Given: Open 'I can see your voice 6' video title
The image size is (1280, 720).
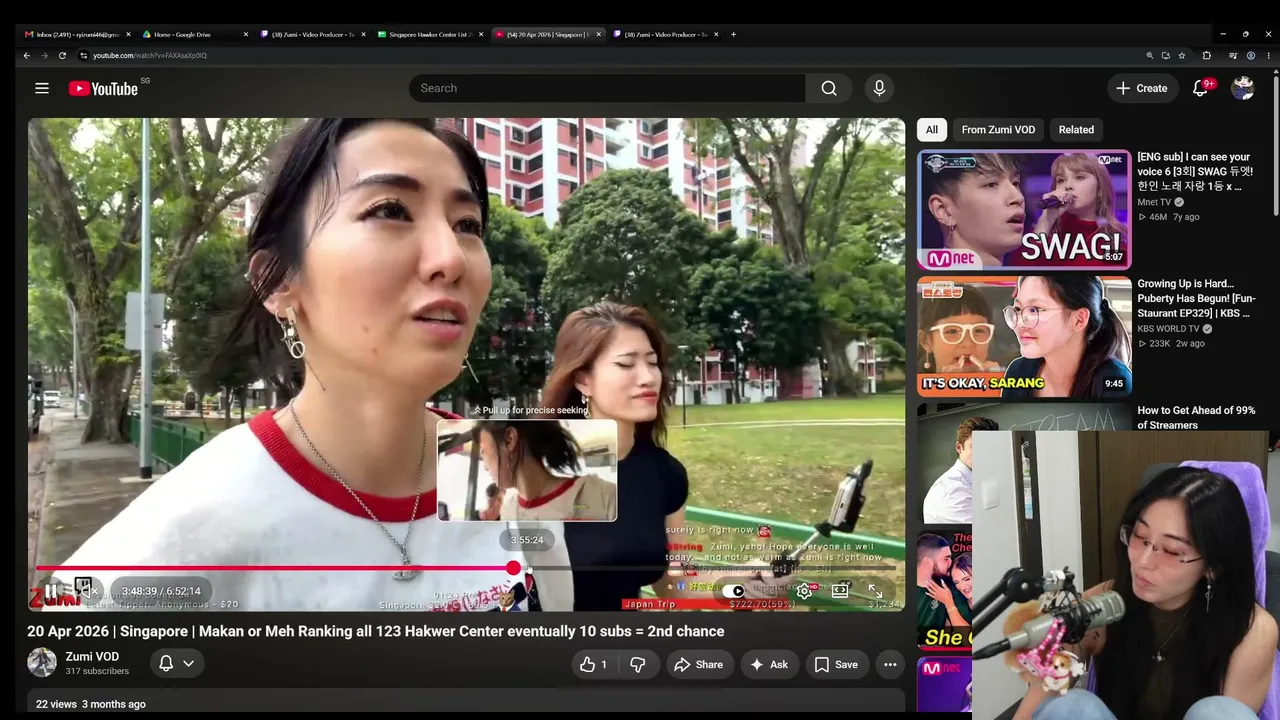Looking at the screenshot, I should 1195,171.
